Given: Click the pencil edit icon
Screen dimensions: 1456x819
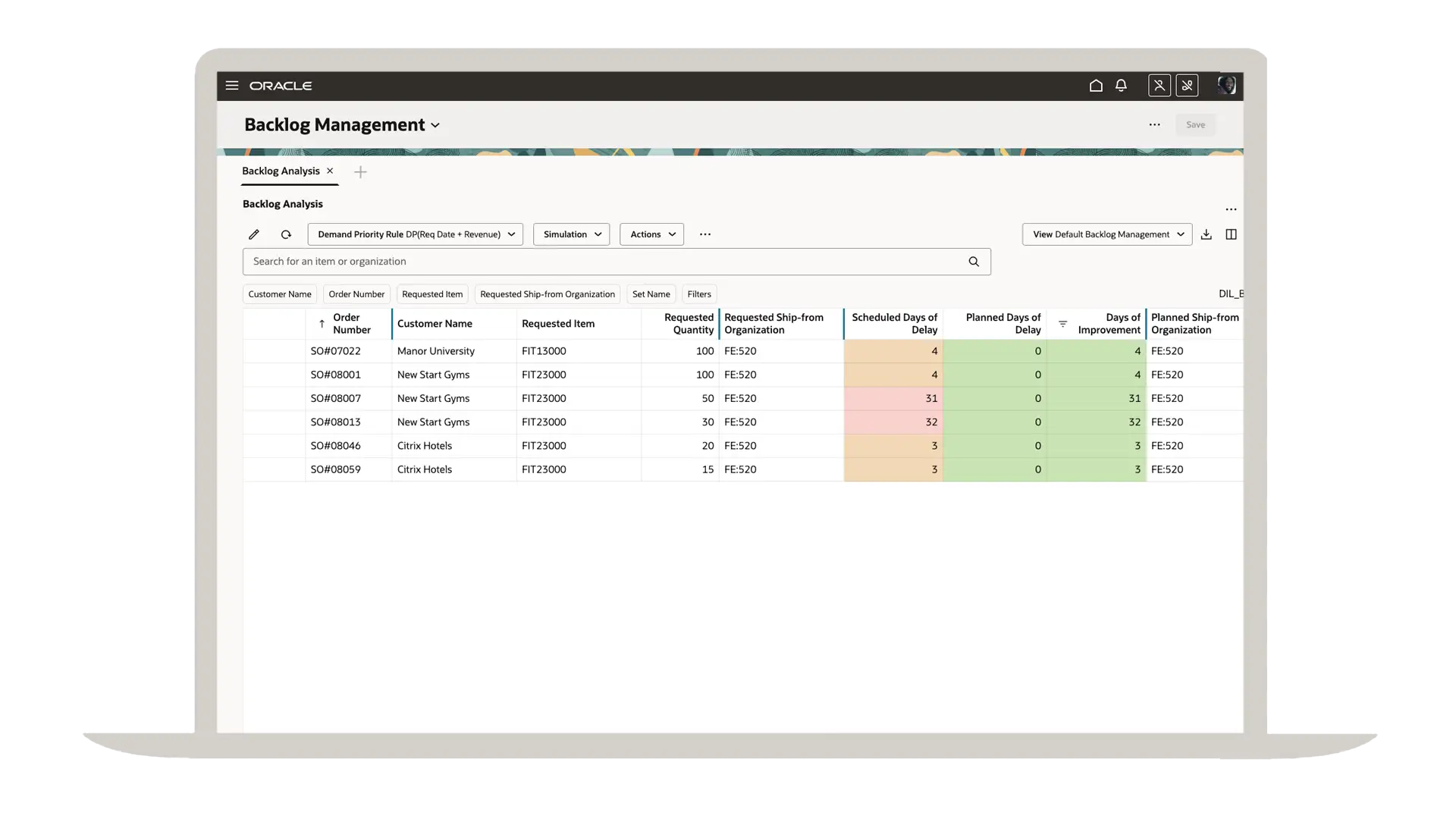Looking at the screenshot, I should (254, 234).
